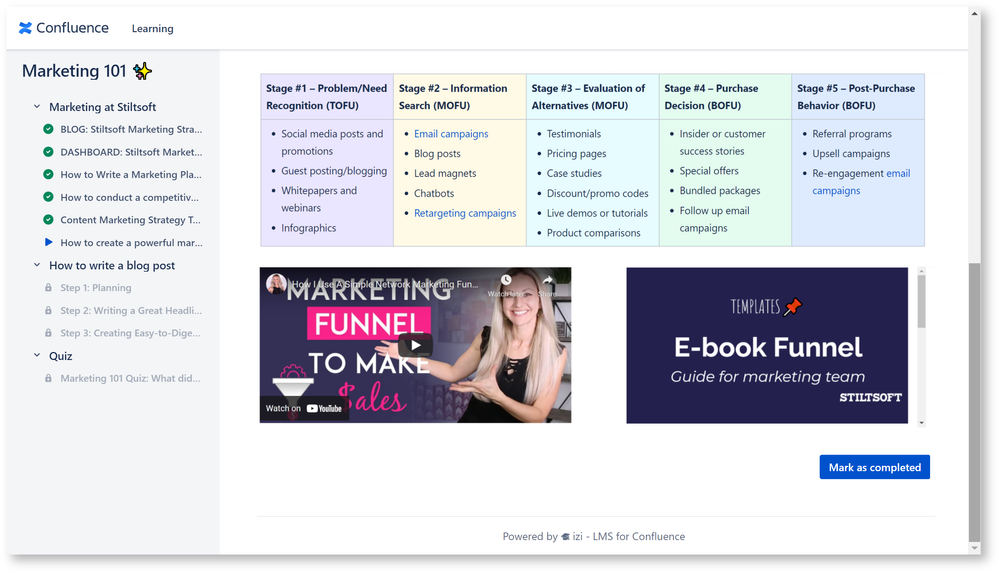
Task: Click the Watch on YouTube button
Action: [305, 409]
